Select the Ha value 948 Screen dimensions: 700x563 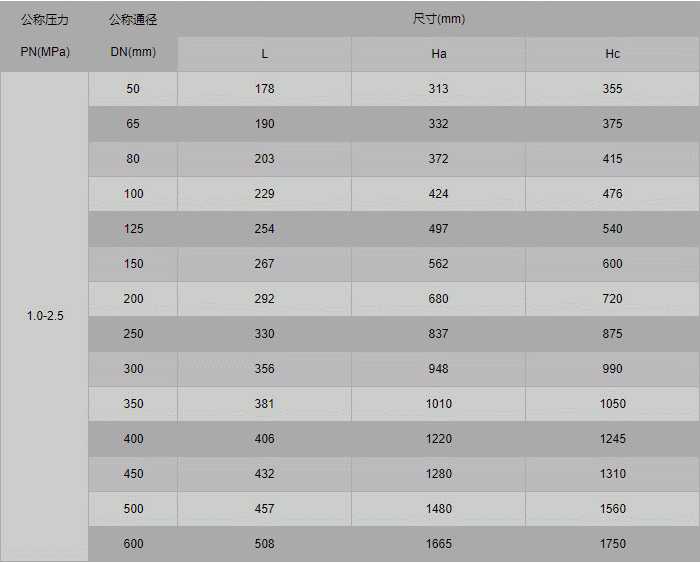(438, 369)
